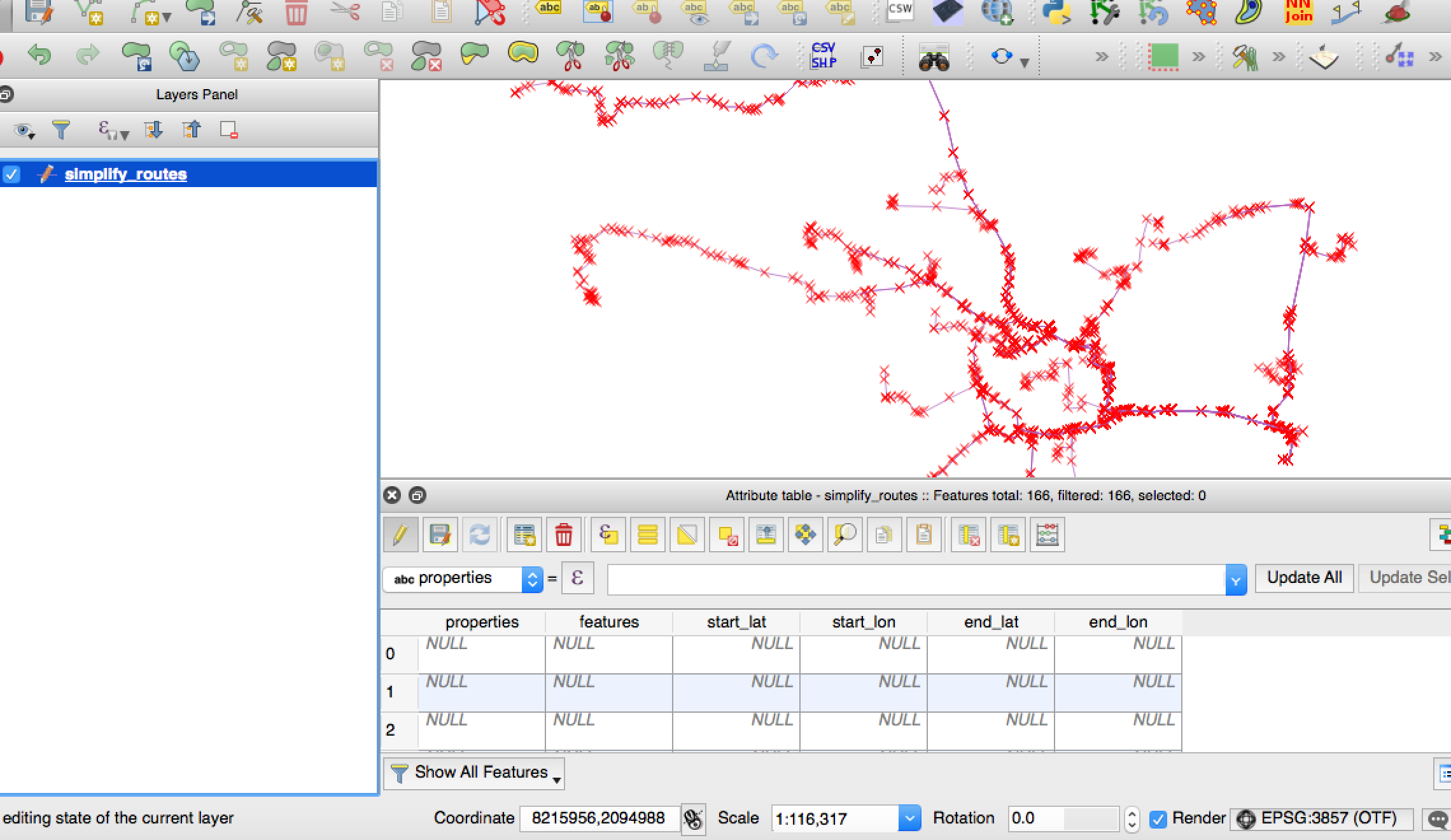The image size is (1451, 840).
Task: Open the expression history dropdown arrow
Action: coord(1235,580)
